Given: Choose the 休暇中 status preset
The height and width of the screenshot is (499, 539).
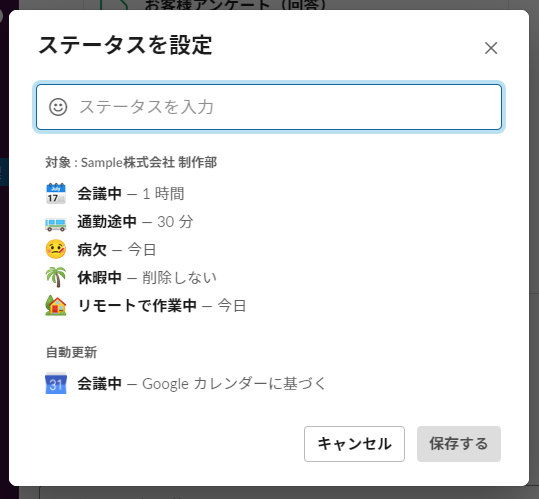Looking at the screenshot, I should click(x=131, y=277).
